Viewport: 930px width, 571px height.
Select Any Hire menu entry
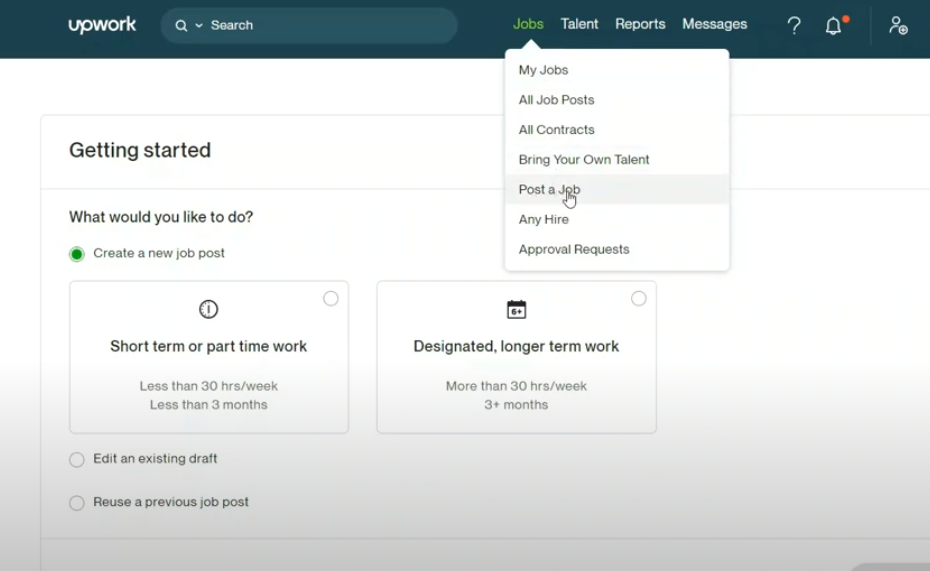(x=617, y=219)
